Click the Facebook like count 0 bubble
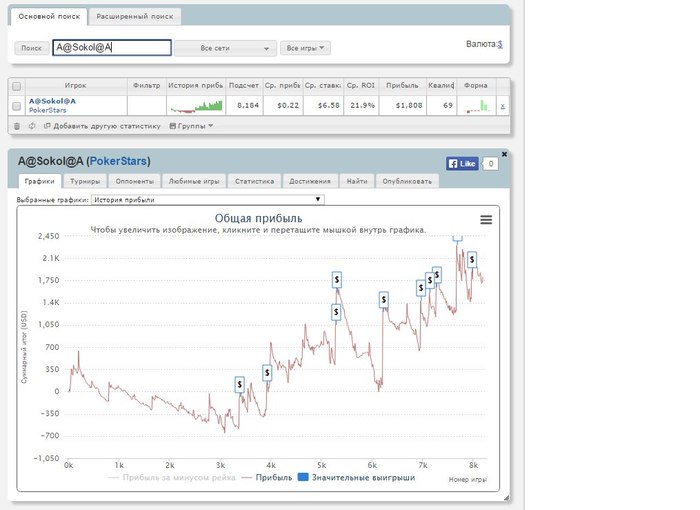700x510 pixels. [491, 163]
